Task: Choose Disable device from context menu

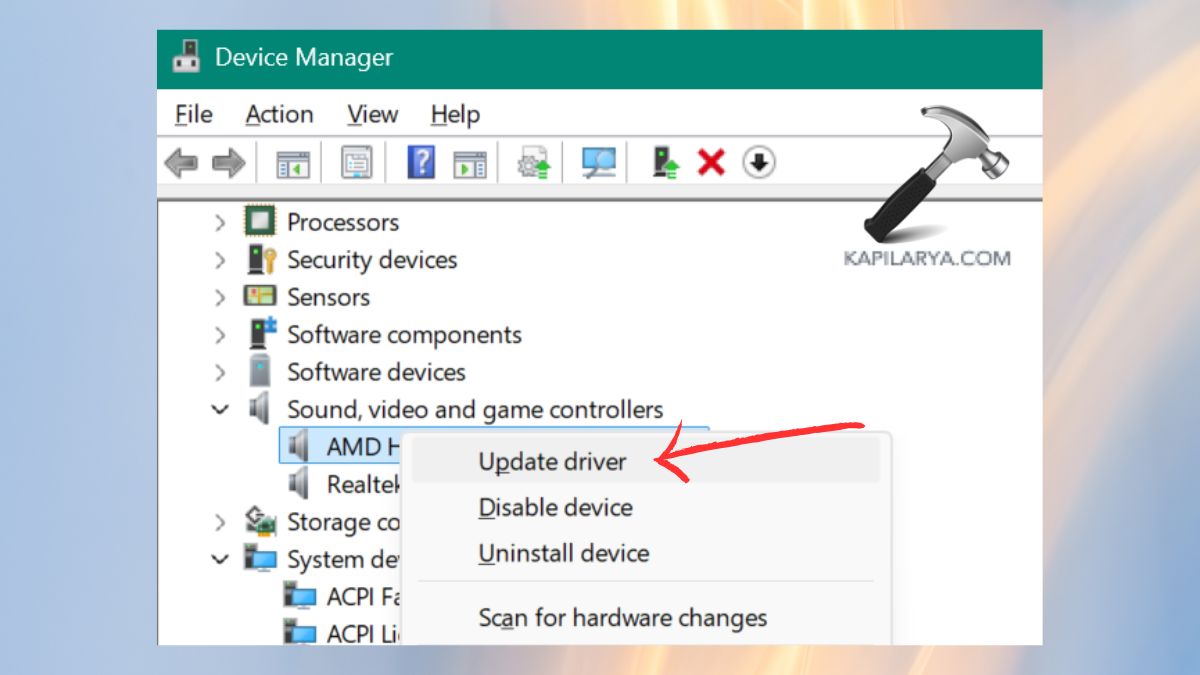Action: [645, 507]
